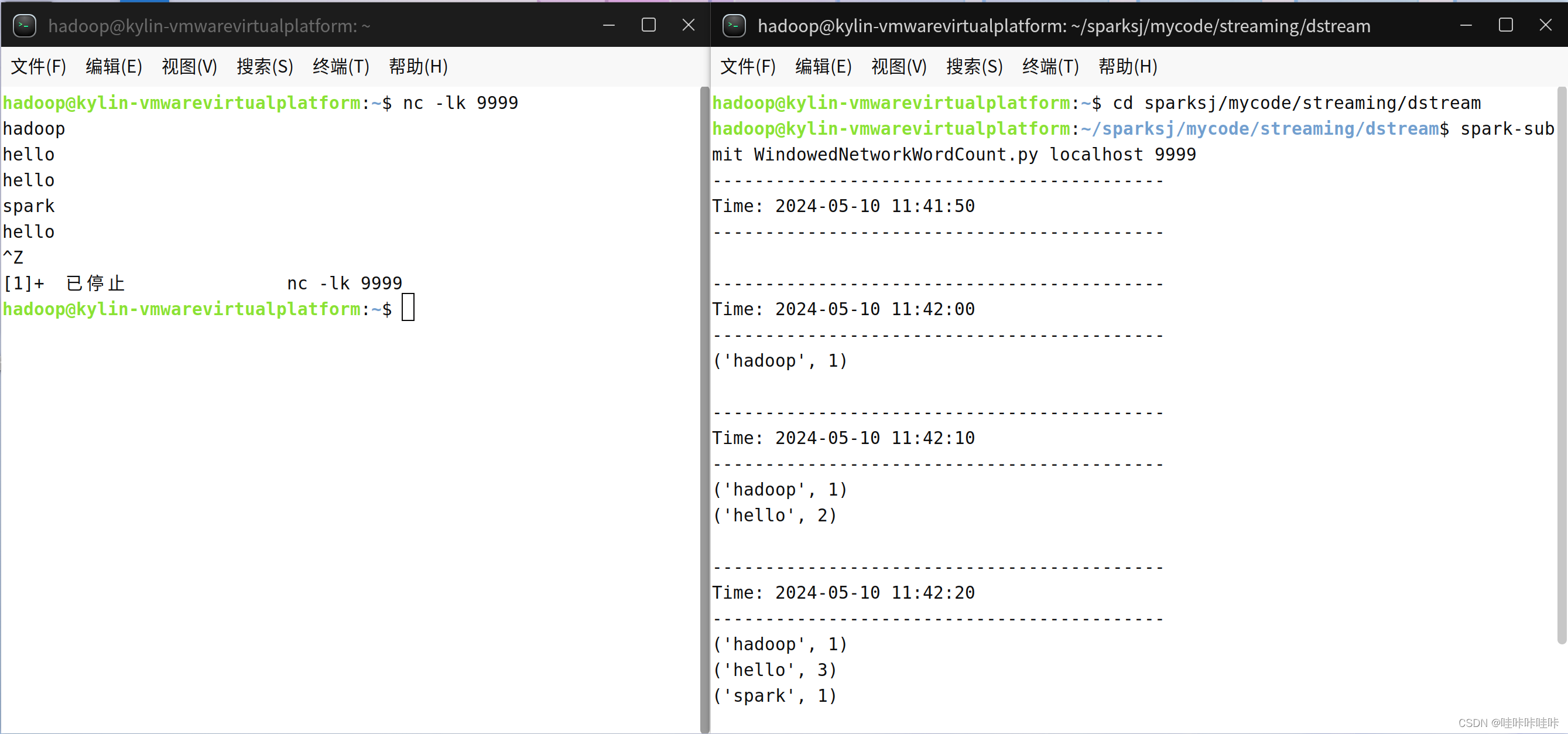The image size is (1568, 734).
Task: Open the 视图(V) menu in the left terminal
Action: [x=189, y=67]
